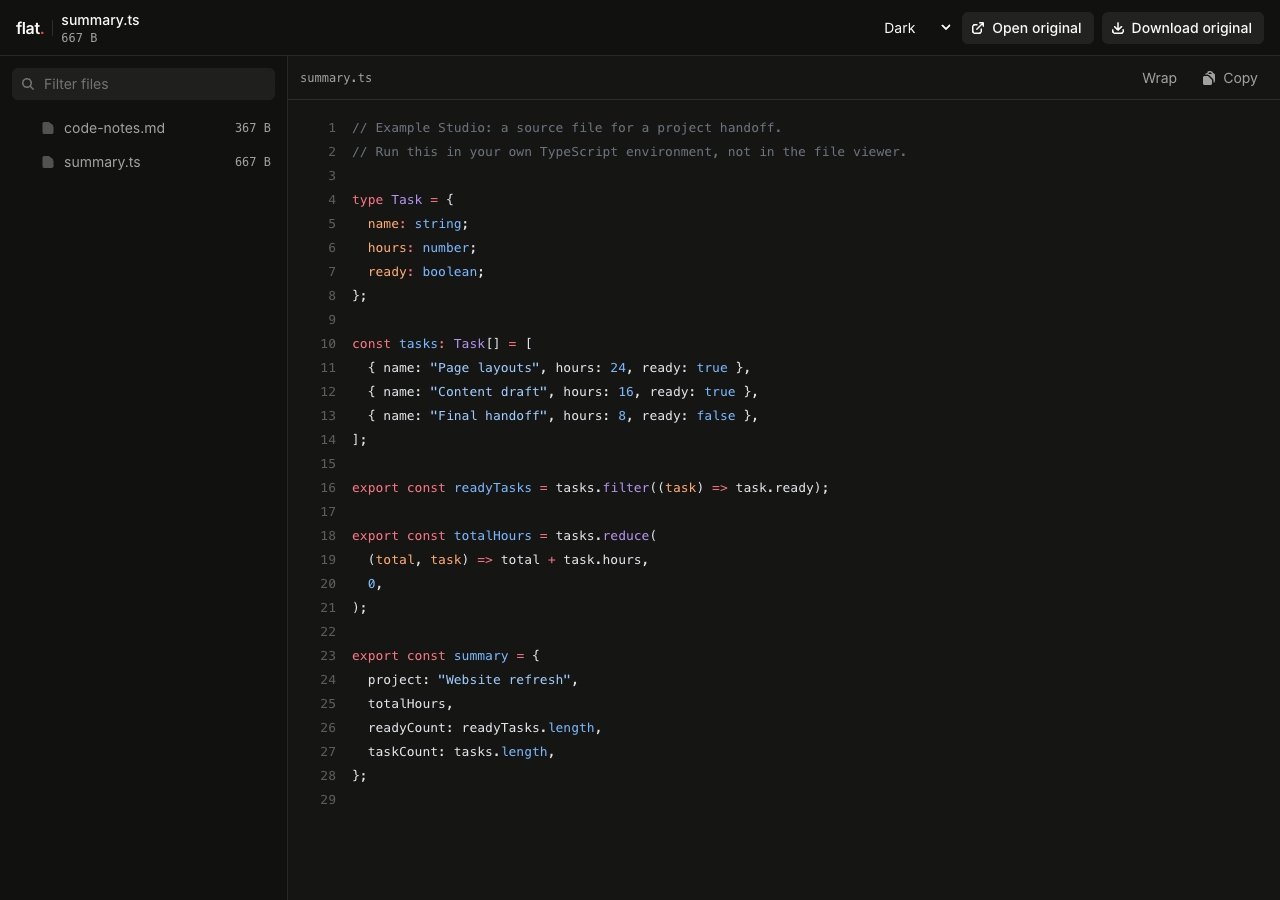The image size is (1280, 900).
Task: Click the file icon next to summary.ts
Action: point(48,162)
